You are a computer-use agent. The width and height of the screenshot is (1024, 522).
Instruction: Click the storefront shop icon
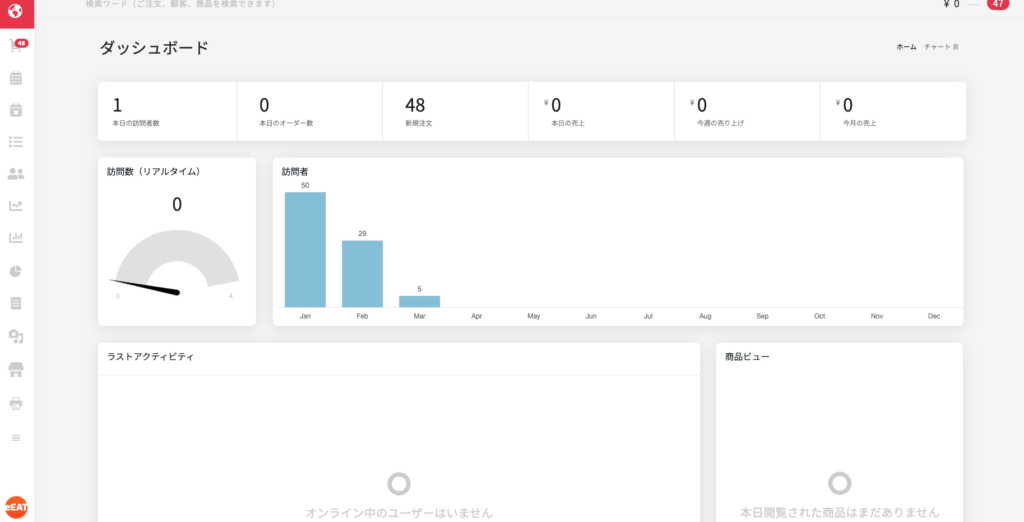(16, 370)
